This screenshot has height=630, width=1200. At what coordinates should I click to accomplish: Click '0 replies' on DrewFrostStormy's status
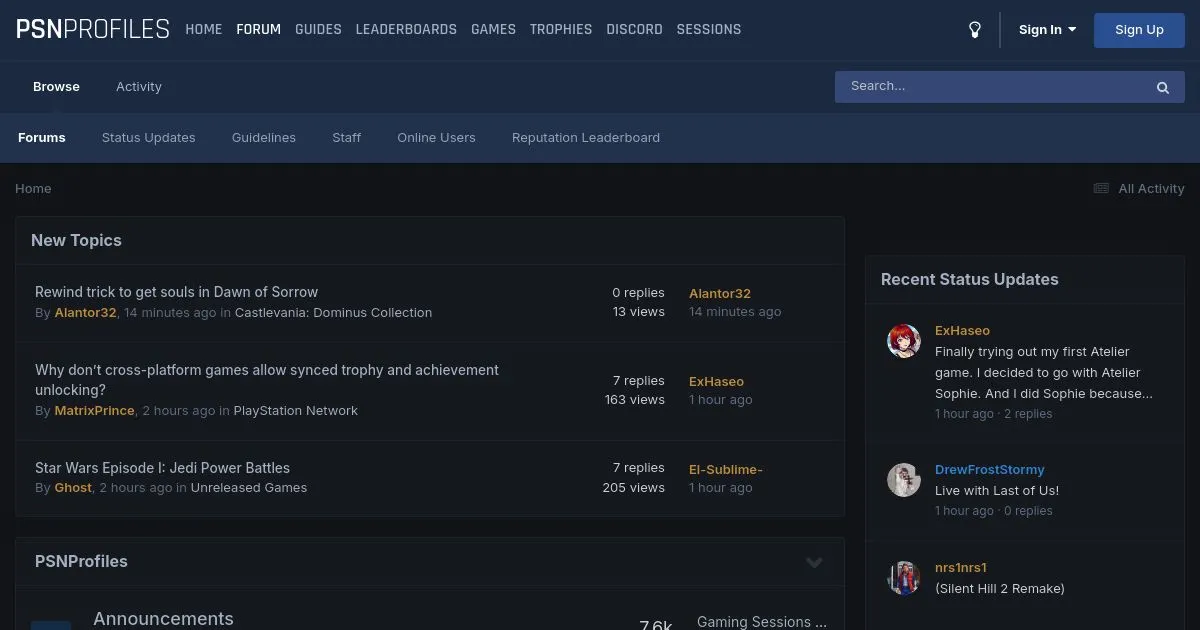pos(1028,511)
